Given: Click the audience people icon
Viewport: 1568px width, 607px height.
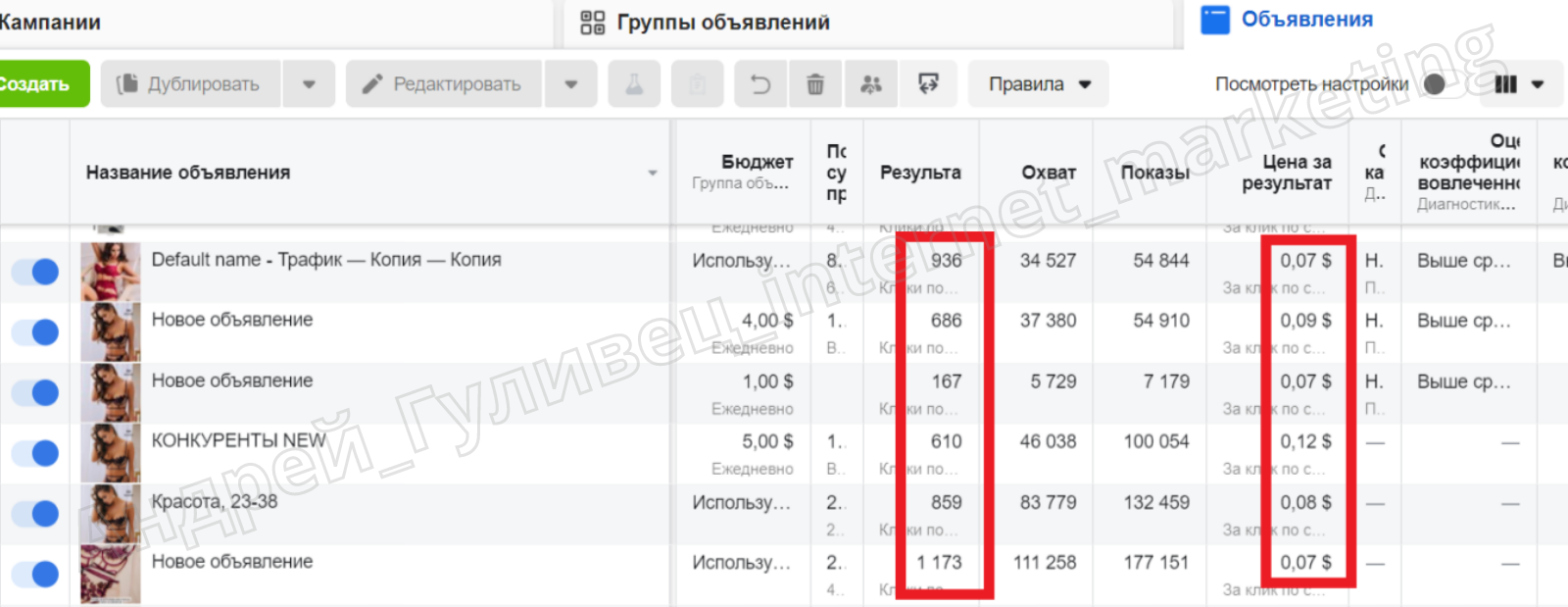Looking at the screenshot, I should pos(870,84).
